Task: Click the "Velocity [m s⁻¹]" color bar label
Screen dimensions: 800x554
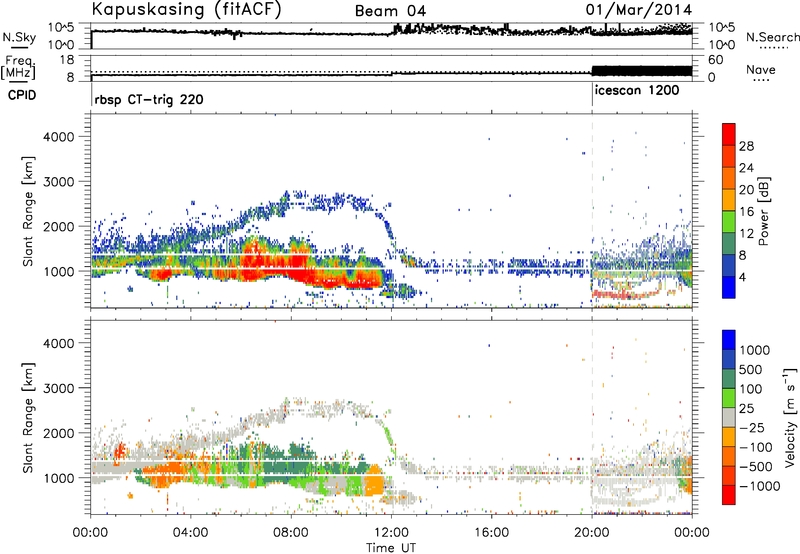Action: (x=790, y=417)
